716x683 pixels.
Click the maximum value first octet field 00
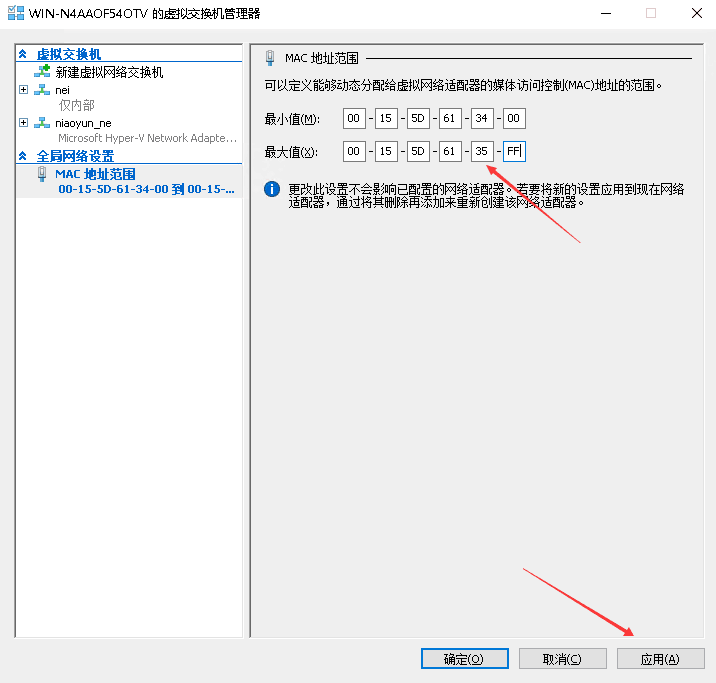point(354,151)
